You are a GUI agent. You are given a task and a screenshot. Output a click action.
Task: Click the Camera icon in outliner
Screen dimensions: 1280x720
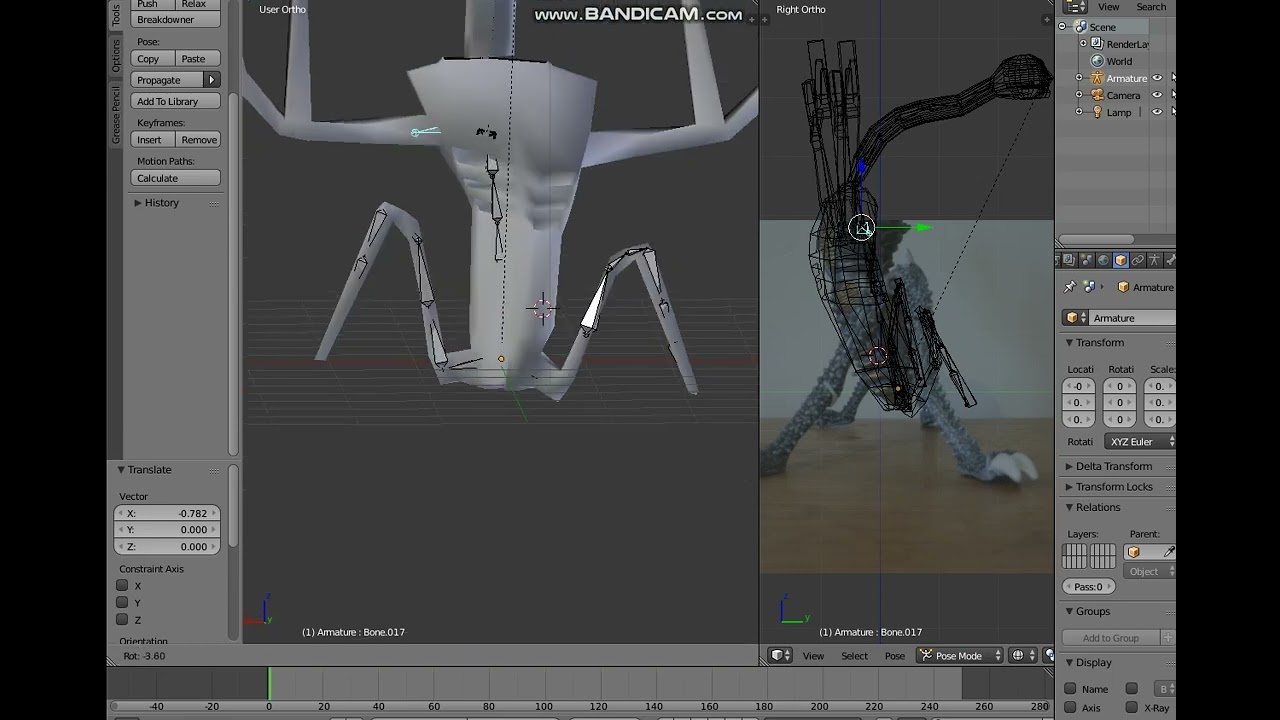pyautogui.click(x=1097, y=95)
